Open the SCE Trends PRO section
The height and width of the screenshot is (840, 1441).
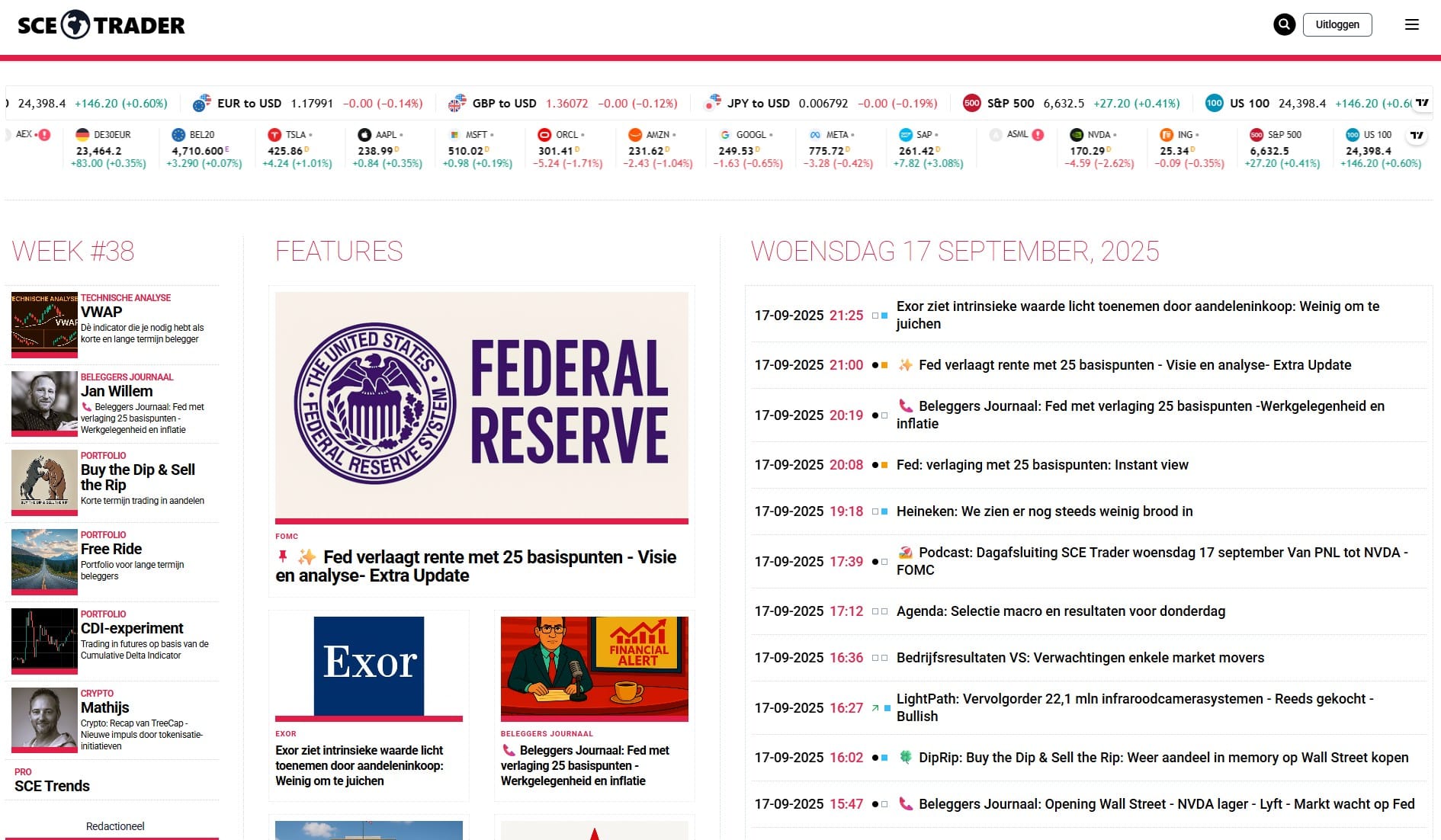(x=52, y=780)
